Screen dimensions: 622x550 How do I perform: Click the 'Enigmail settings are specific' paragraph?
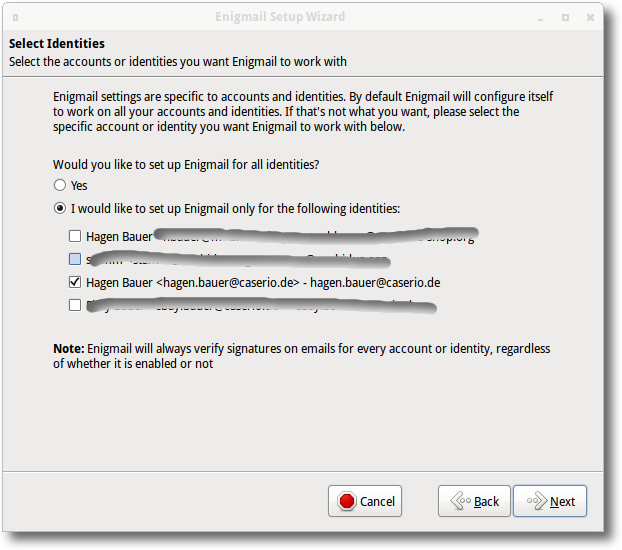tap(303, 112)
